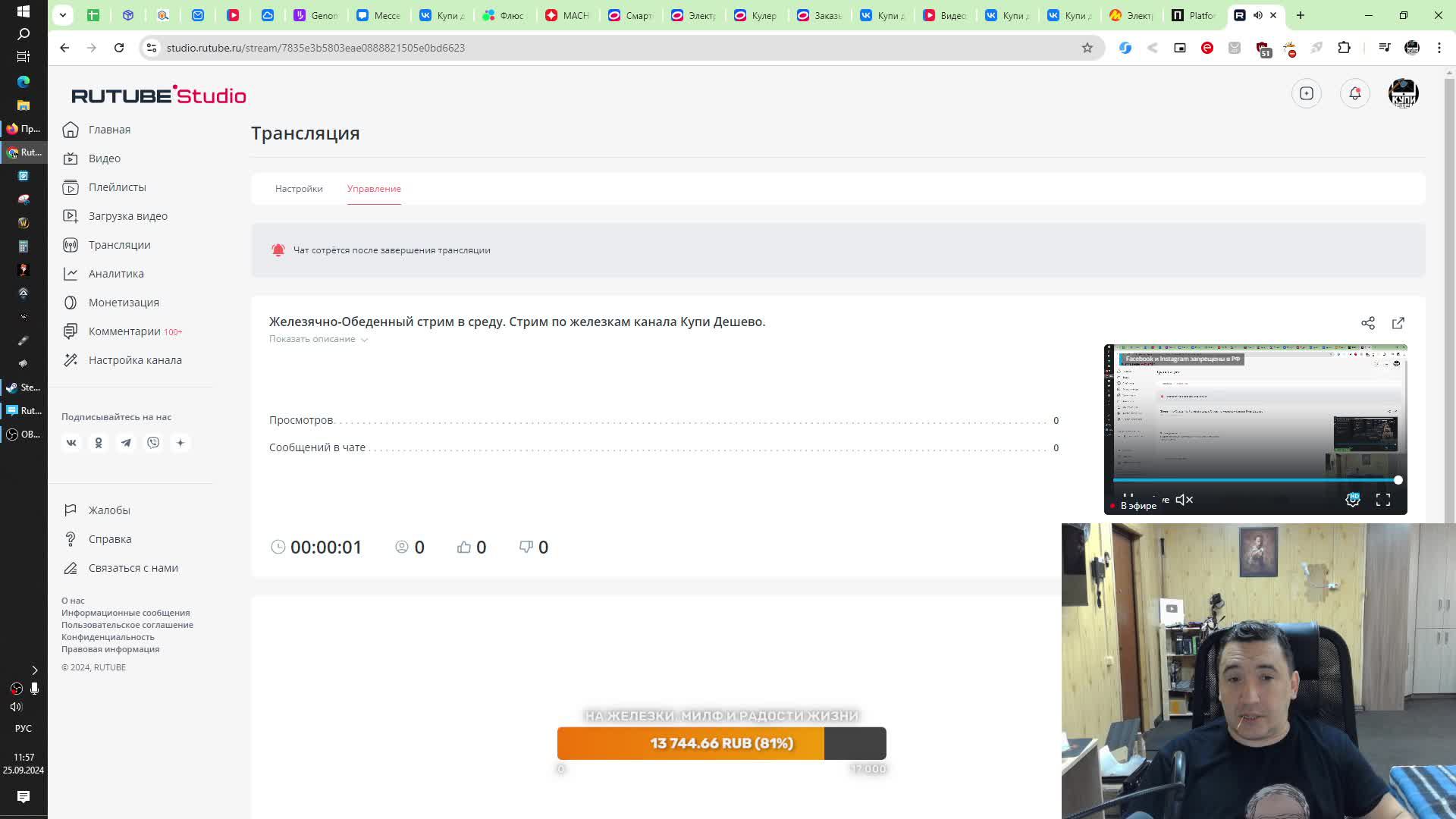The height and width of the screenshot is (819, 1456).
Task: Open player quality settings gear
Action: [x=1352, y=500]
